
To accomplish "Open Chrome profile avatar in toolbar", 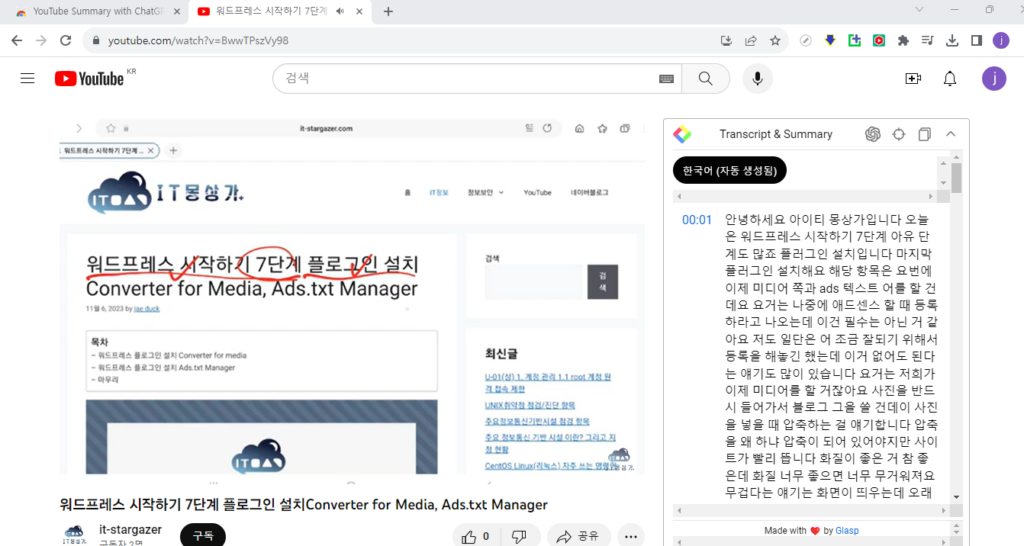I will (1001, 40).
